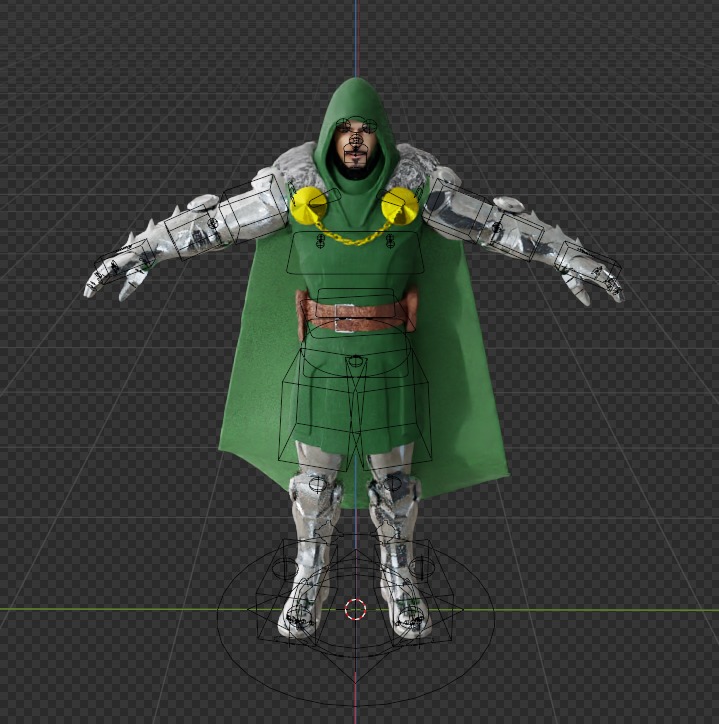Select the eye circle control on screen-right
The width and height of the screenshot is (719, 724).
(x=369, y=126)
